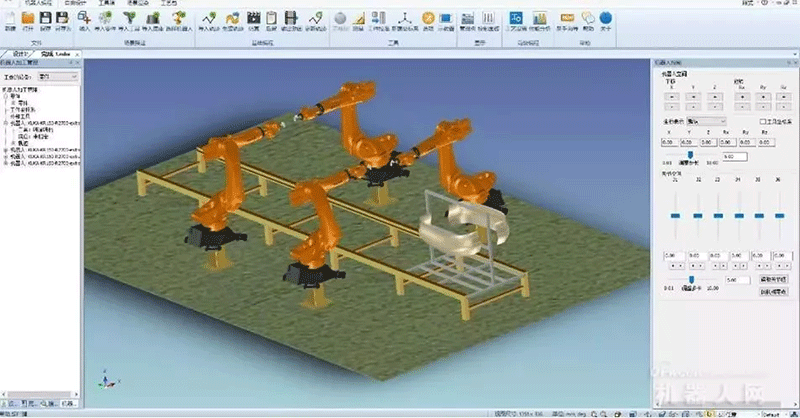The width and height of the screenshot is (800, 418).
Task: Toggle the tool coordinate system checkbox
Action: 764,122
